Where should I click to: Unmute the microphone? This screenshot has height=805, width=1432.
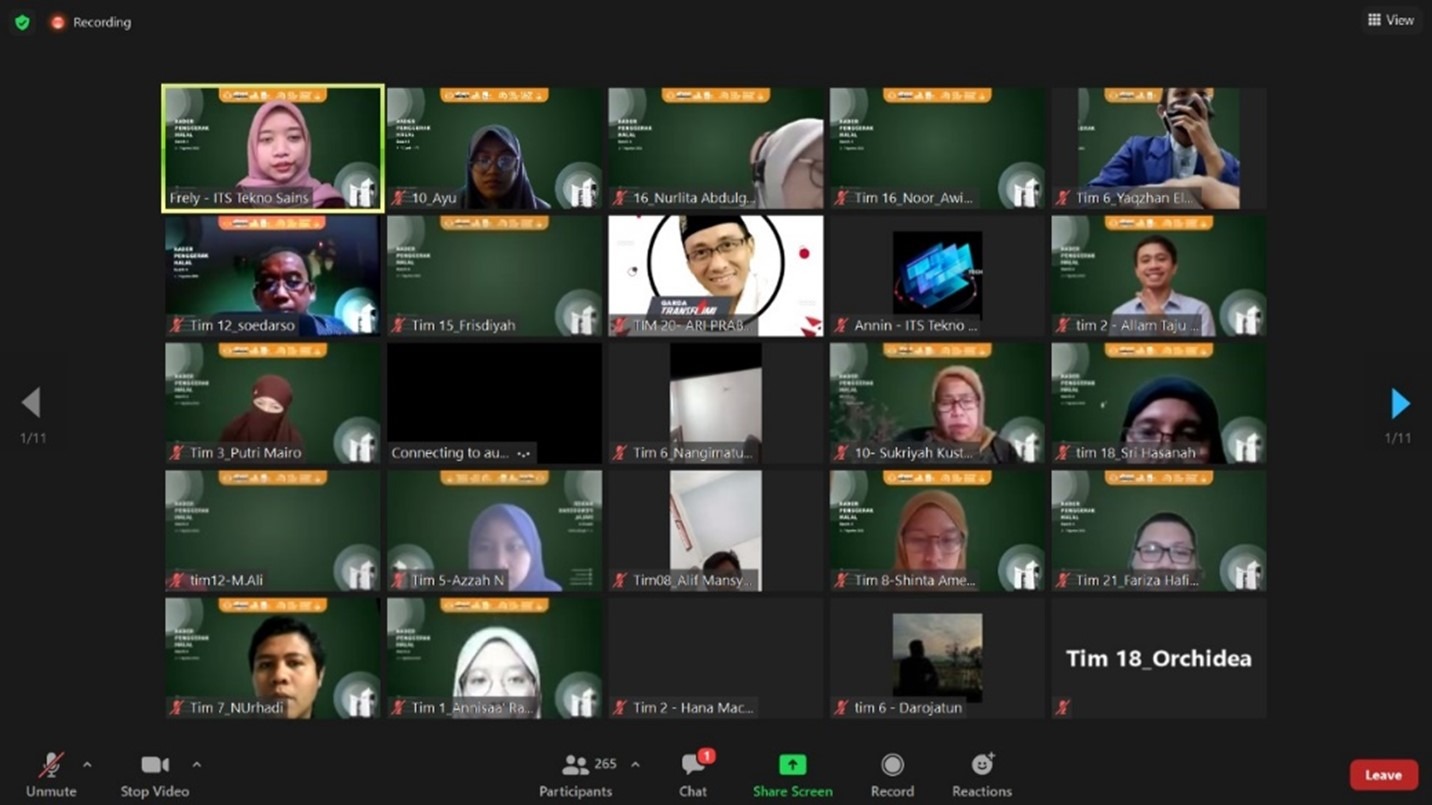[x=51, y=775]
